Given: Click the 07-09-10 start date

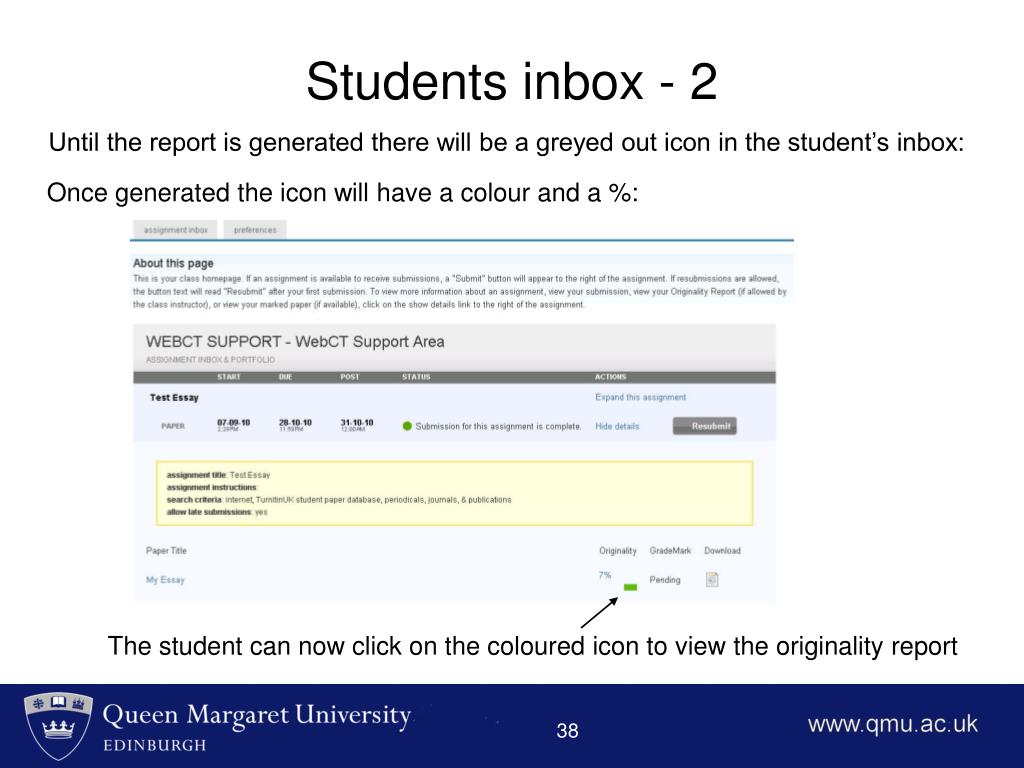Looking at the screenshot, I should [x=233, y=423].
